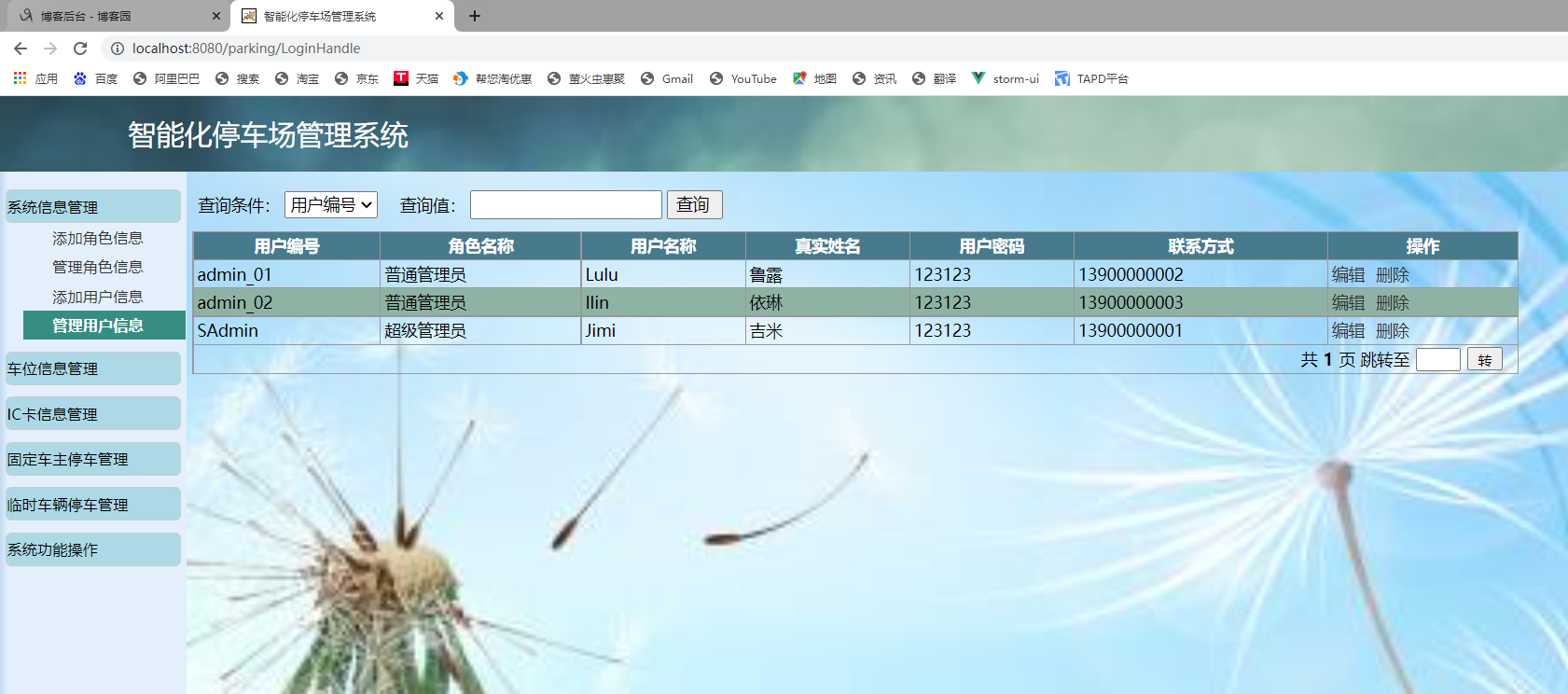Screen dimensions: 1568x694
Task: Open the YouTube bookmark
Action: tap(743, 79)
